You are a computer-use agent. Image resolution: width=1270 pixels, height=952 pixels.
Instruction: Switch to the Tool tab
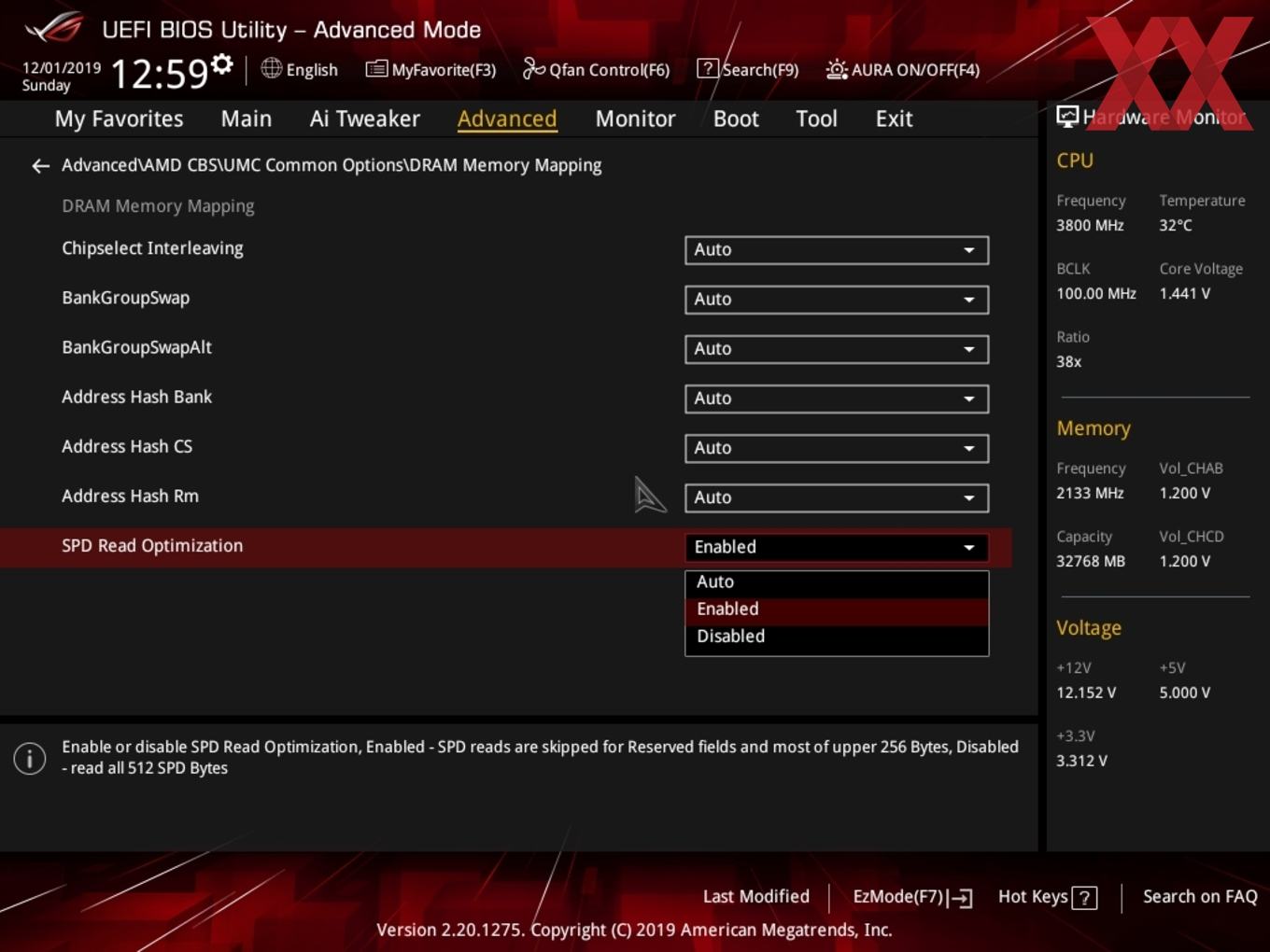816,119
